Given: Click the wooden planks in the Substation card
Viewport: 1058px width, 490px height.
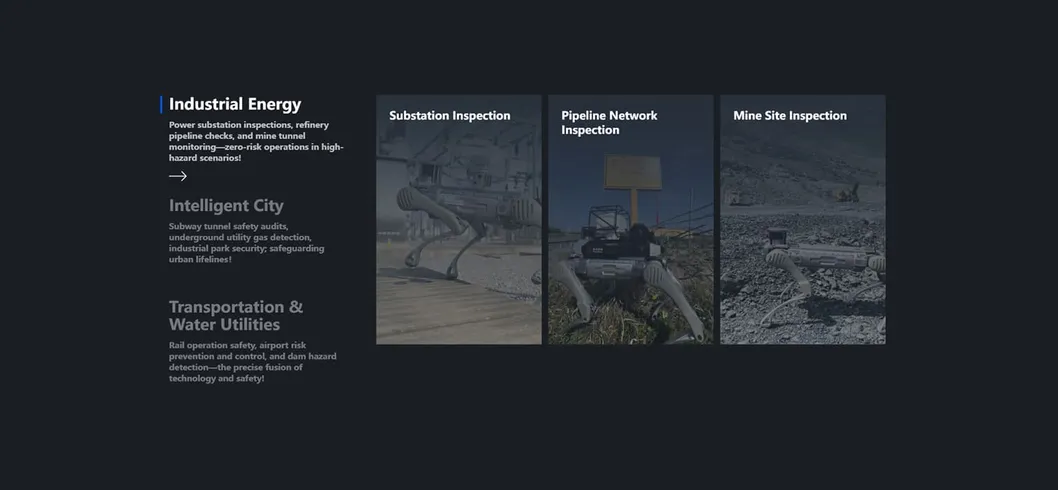Looking at the screenshot, I should [445, 310].
